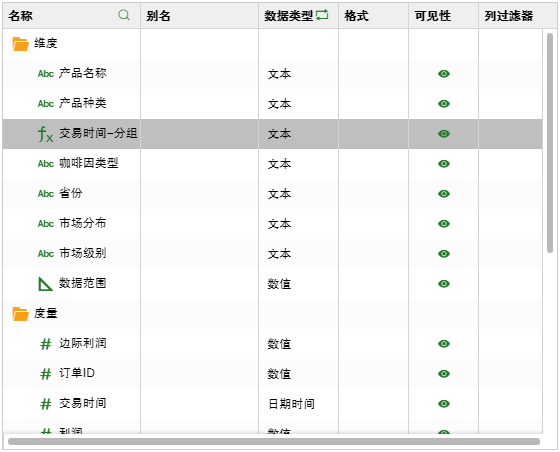The width and height of the screenshot is (560, 452).
Task: Click the Abc icon beside 省份
Action: (46, 194)
